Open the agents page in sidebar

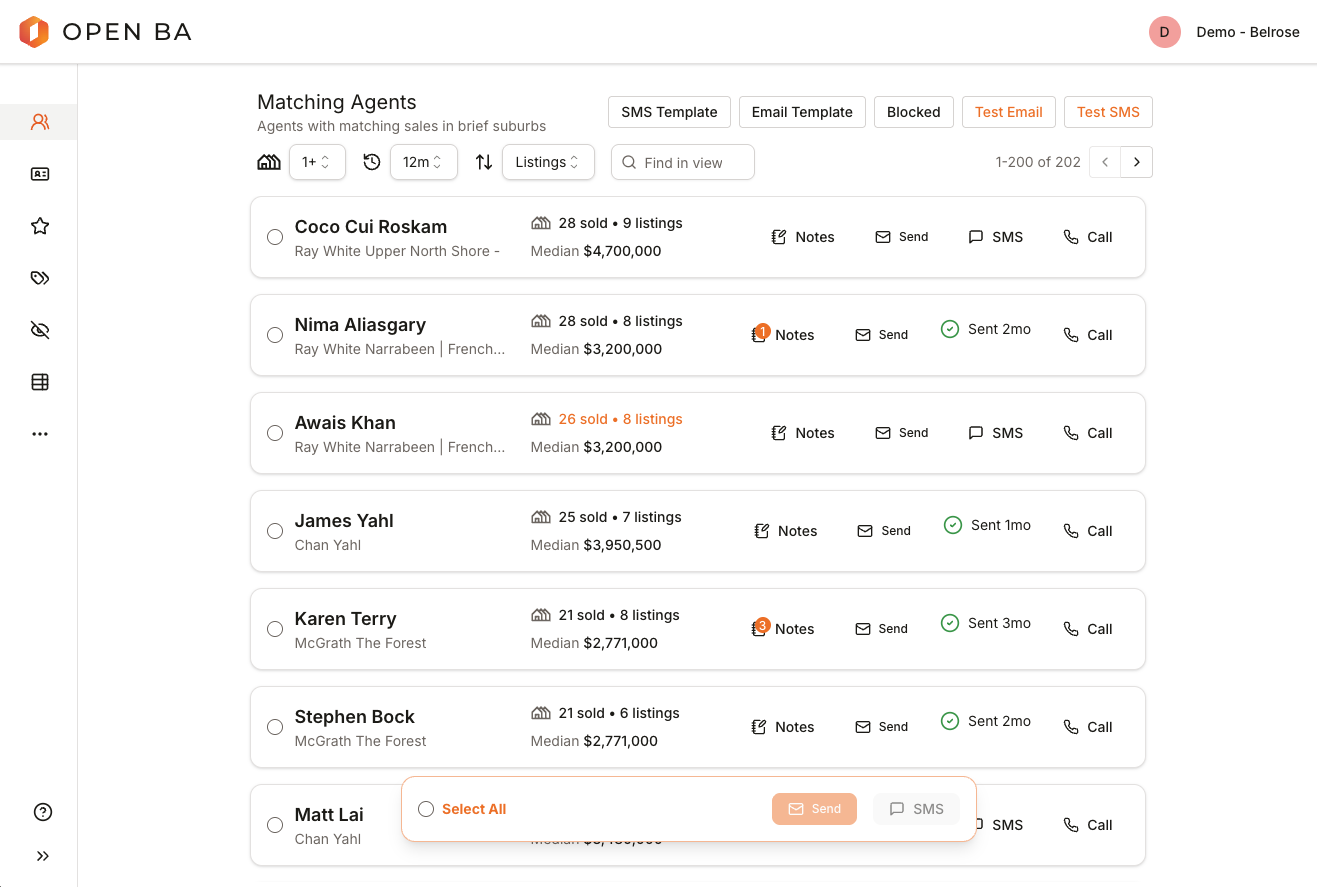tap(40, 122)
